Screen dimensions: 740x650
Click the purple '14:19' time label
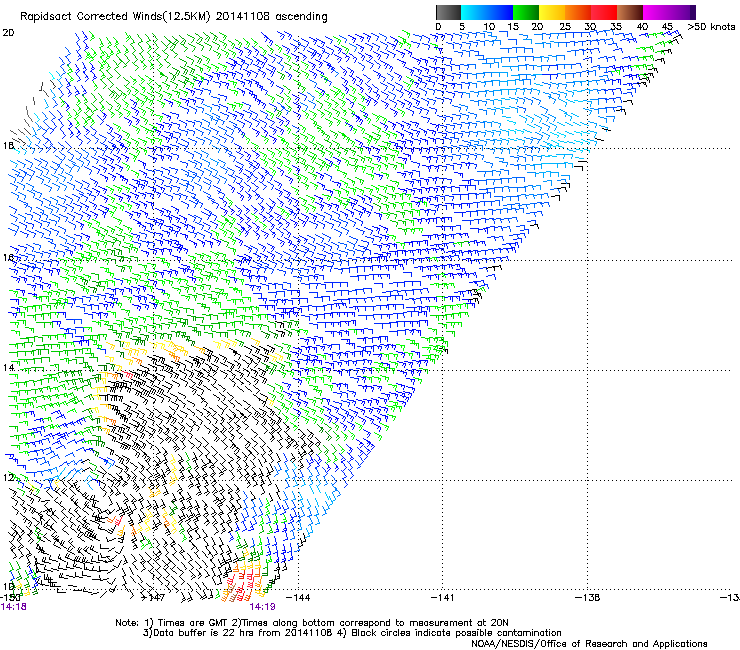(262, 607)
